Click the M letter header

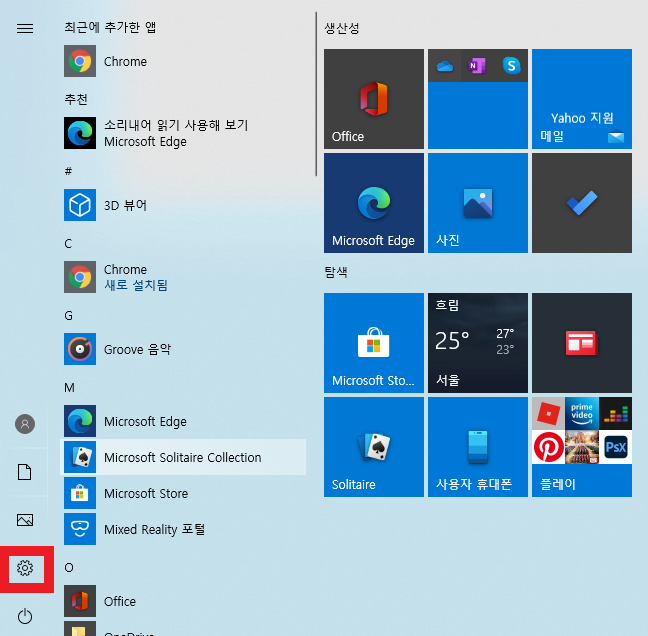(69, 388)
